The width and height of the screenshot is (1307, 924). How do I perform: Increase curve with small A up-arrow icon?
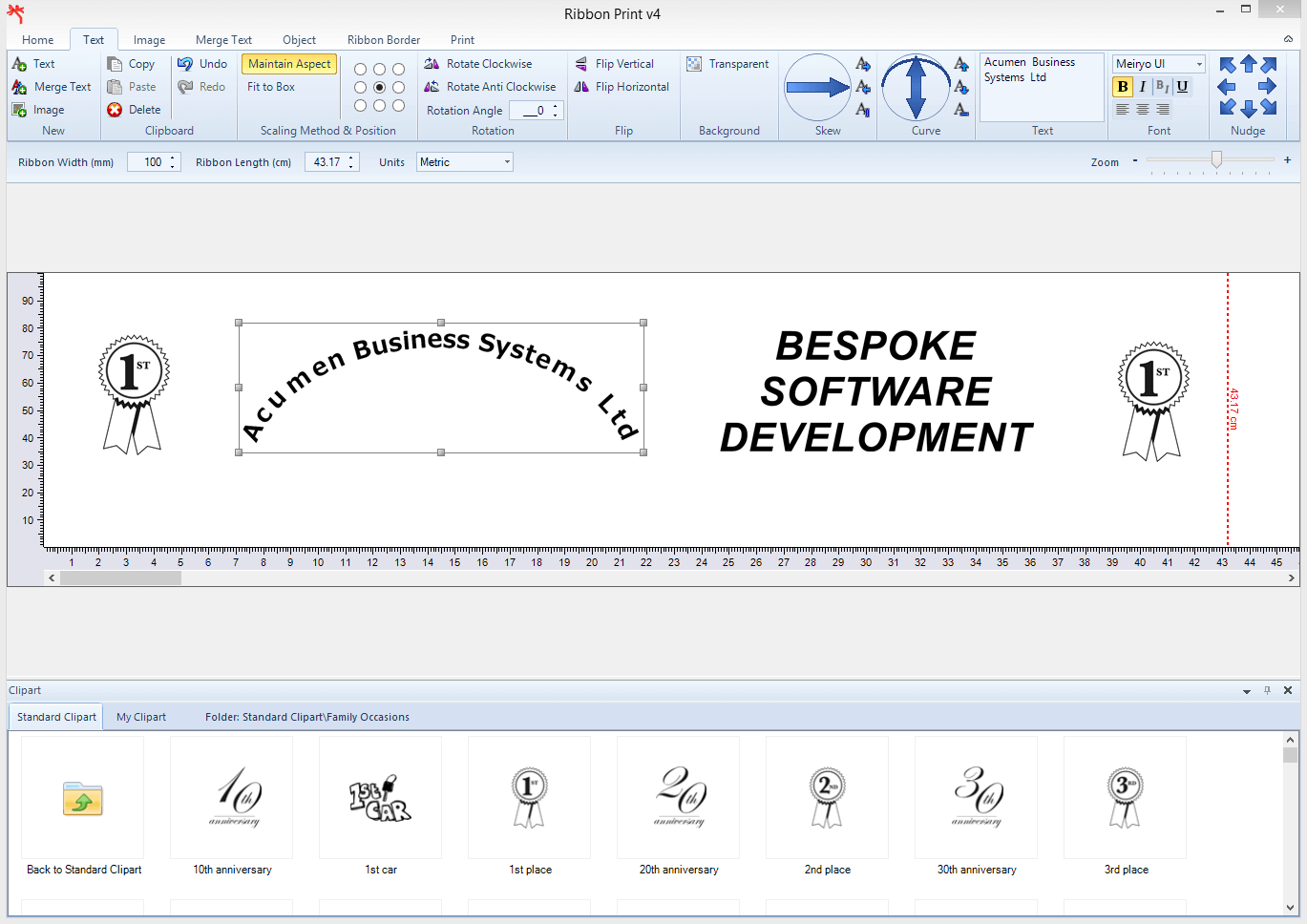(x=961, y=64)
